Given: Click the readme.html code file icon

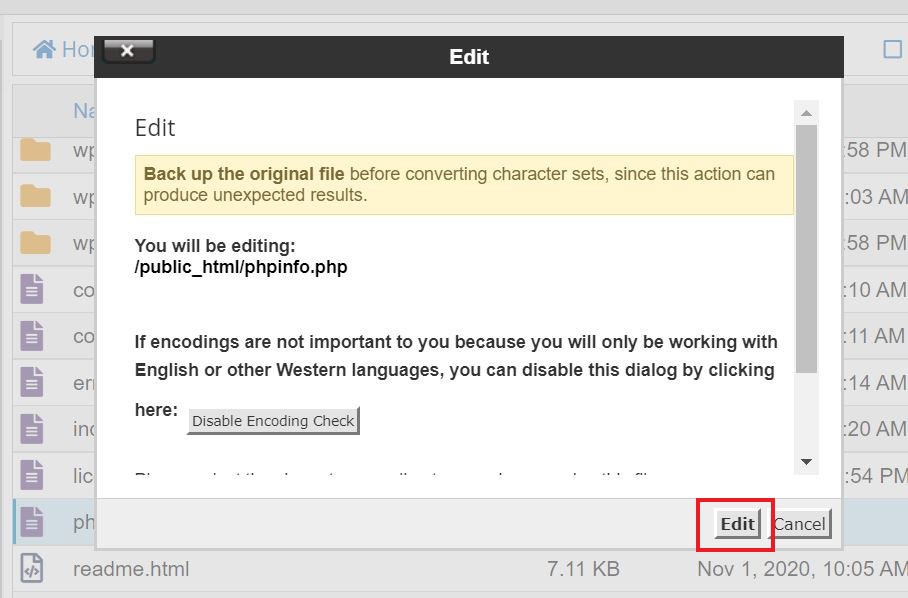Looking at the screenshot, I should [x=32, y=568].
